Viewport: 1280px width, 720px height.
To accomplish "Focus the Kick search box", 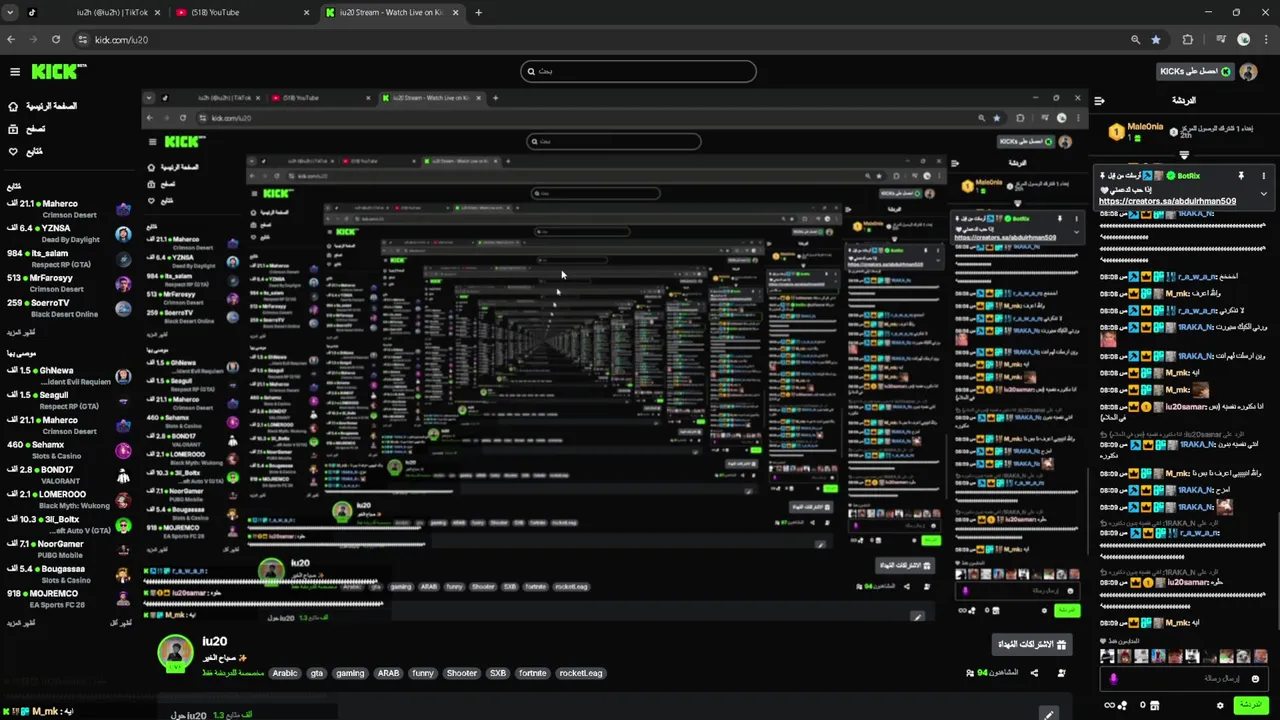I will (638, 71).
